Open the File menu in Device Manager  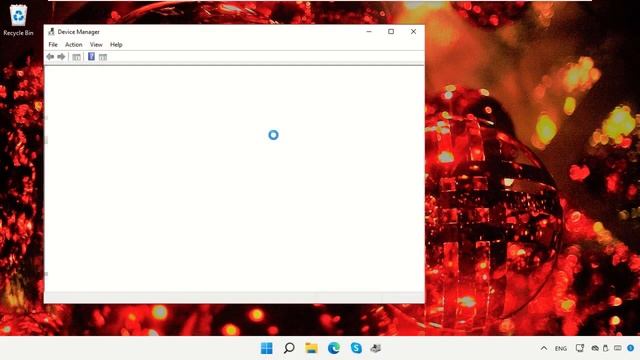click(x=53, y=44)
